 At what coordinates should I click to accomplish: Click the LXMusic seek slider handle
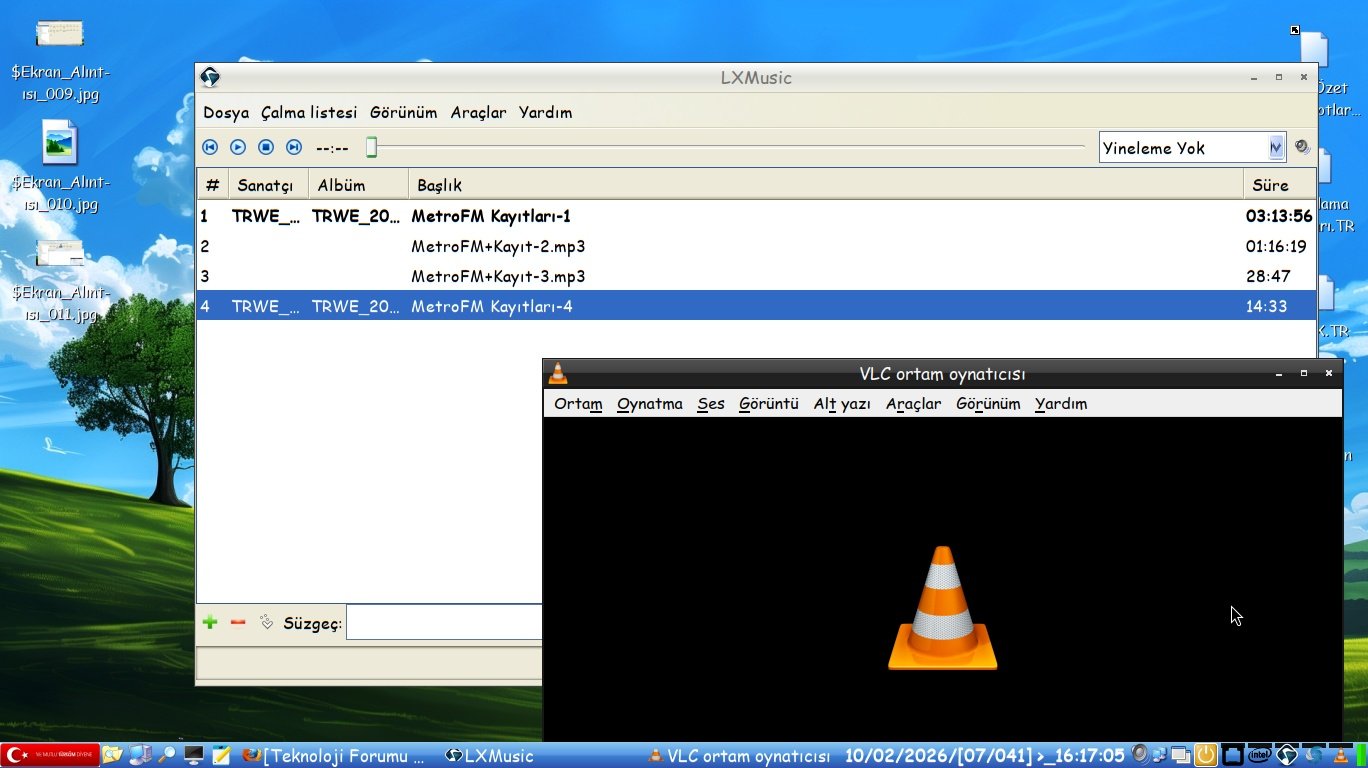click(371, 148)
